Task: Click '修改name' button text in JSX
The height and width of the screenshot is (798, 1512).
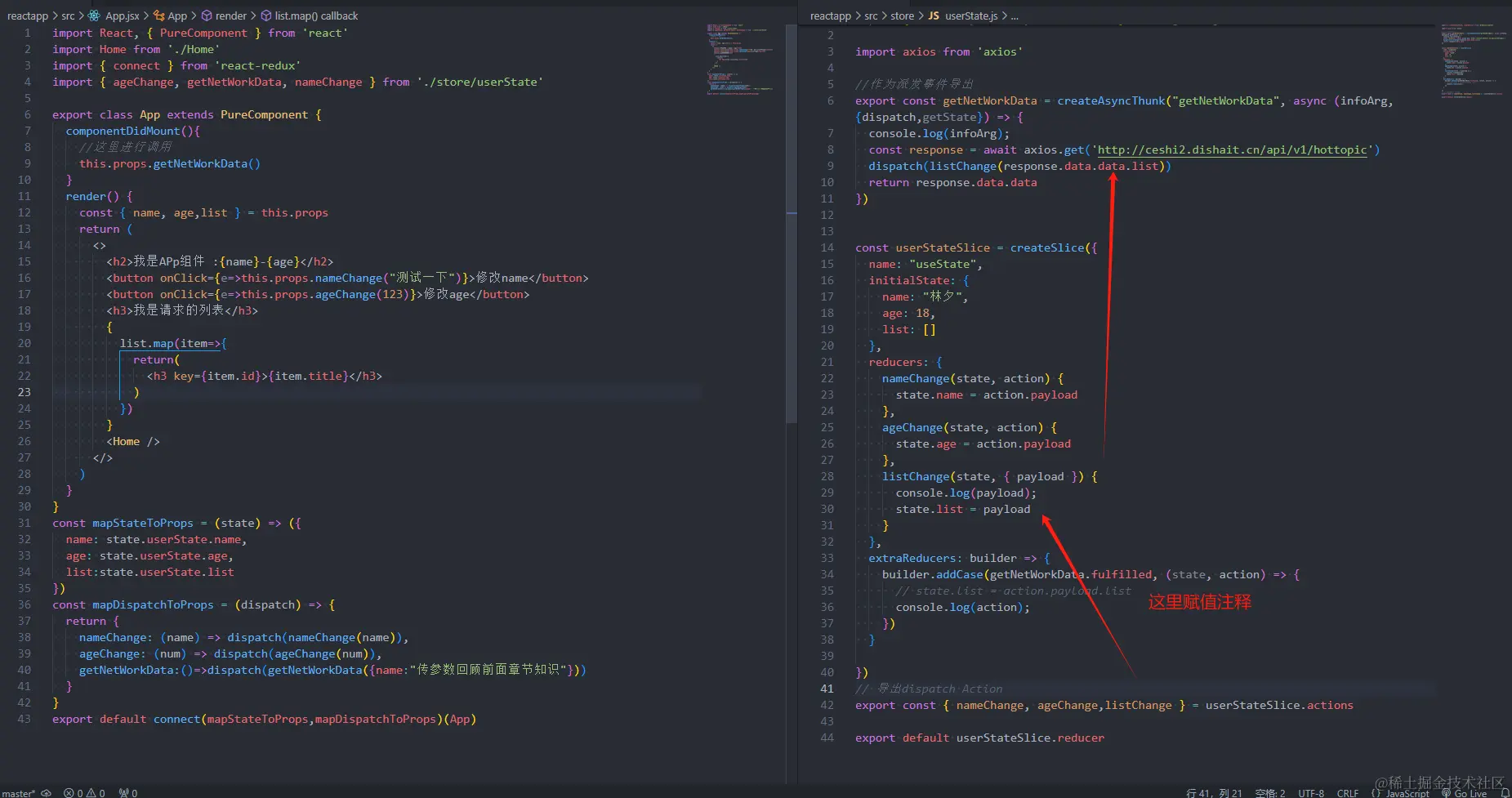Action: pos(502,278)
